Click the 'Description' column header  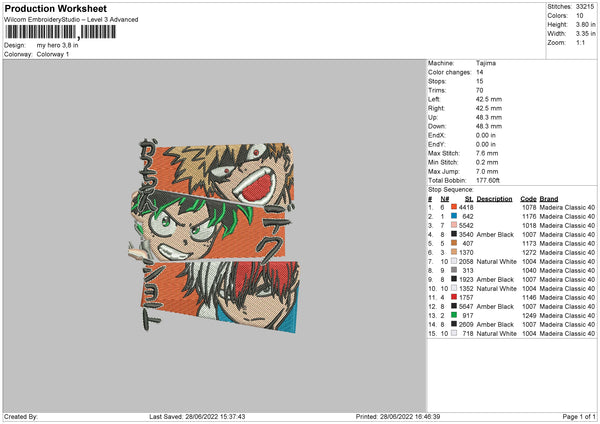tap(494, 199)
